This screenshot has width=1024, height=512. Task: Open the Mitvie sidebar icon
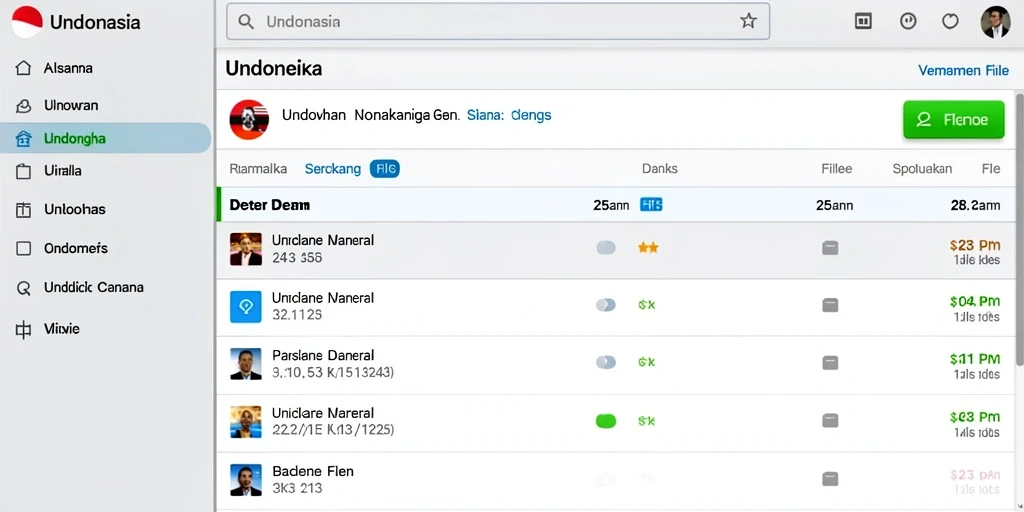23,330
